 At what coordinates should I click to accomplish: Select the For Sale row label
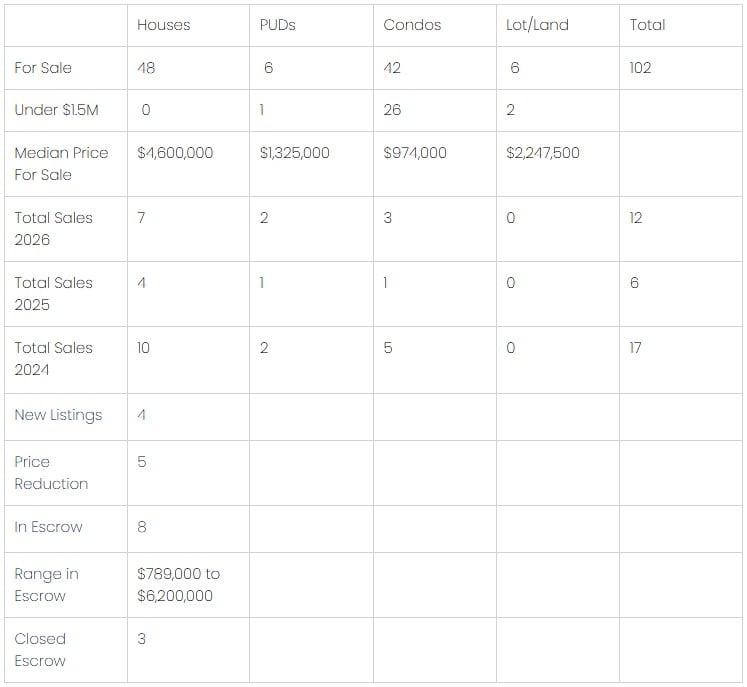coord(43,68)
